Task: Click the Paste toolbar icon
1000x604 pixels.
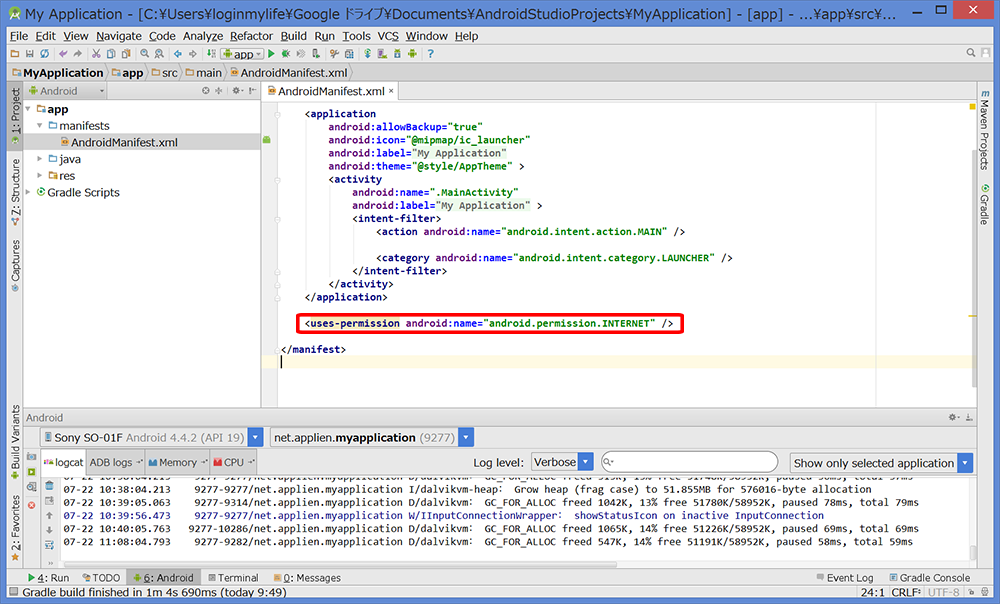Action: coord(126,54)
